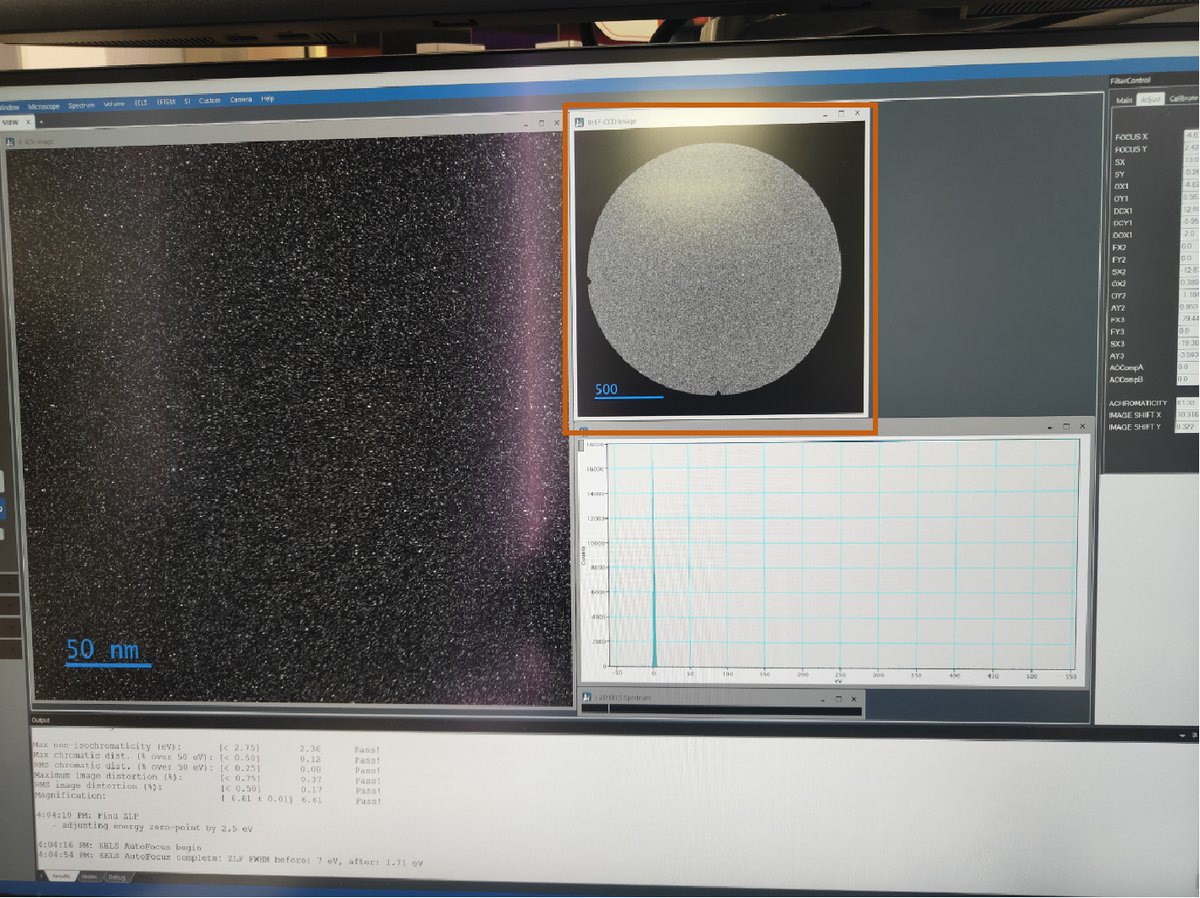Open the Microscope menu
This screenshot has width=1200, height=898.
44,102
